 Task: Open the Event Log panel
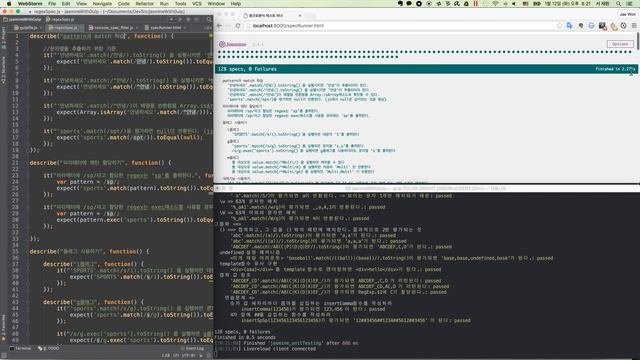tap(193, 349)
